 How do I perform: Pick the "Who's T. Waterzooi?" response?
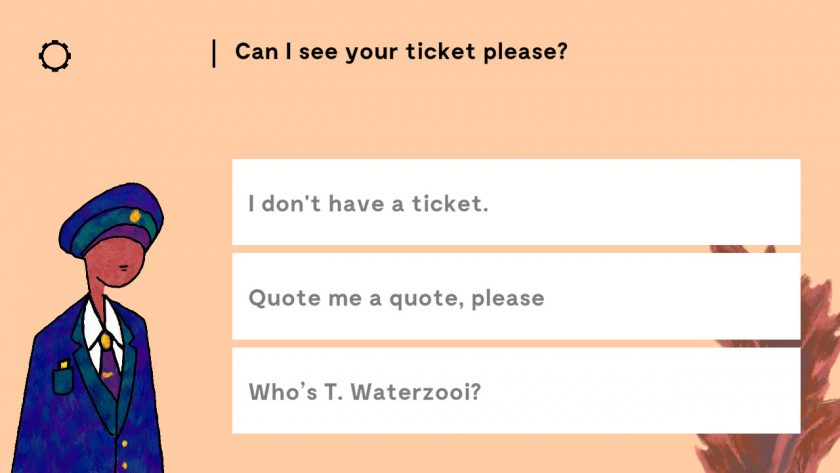click(516, 391)
